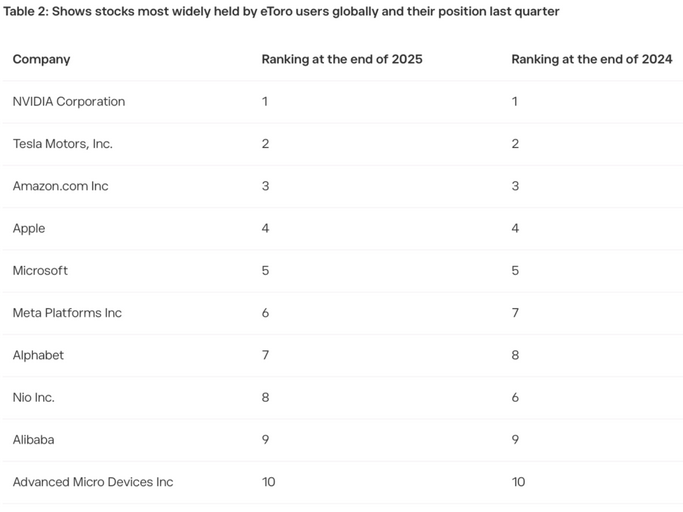The width and height of the screenshot is (683, 512).
Task: Click the Company column header
Action: [x=42, y=60]
